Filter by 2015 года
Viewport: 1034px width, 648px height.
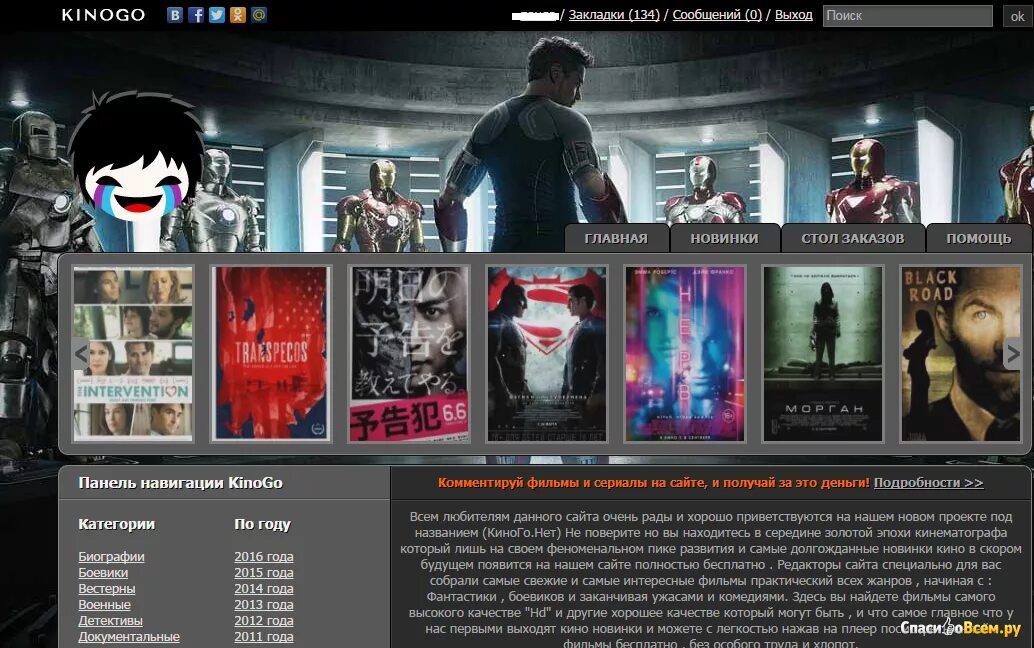[264, 572]
